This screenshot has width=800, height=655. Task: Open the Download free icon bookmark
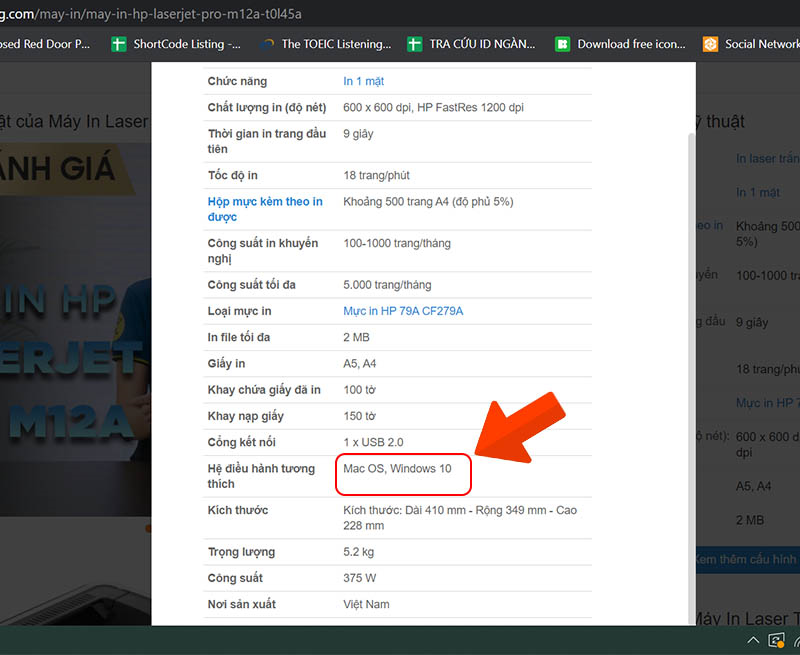(x=620, y=44)
